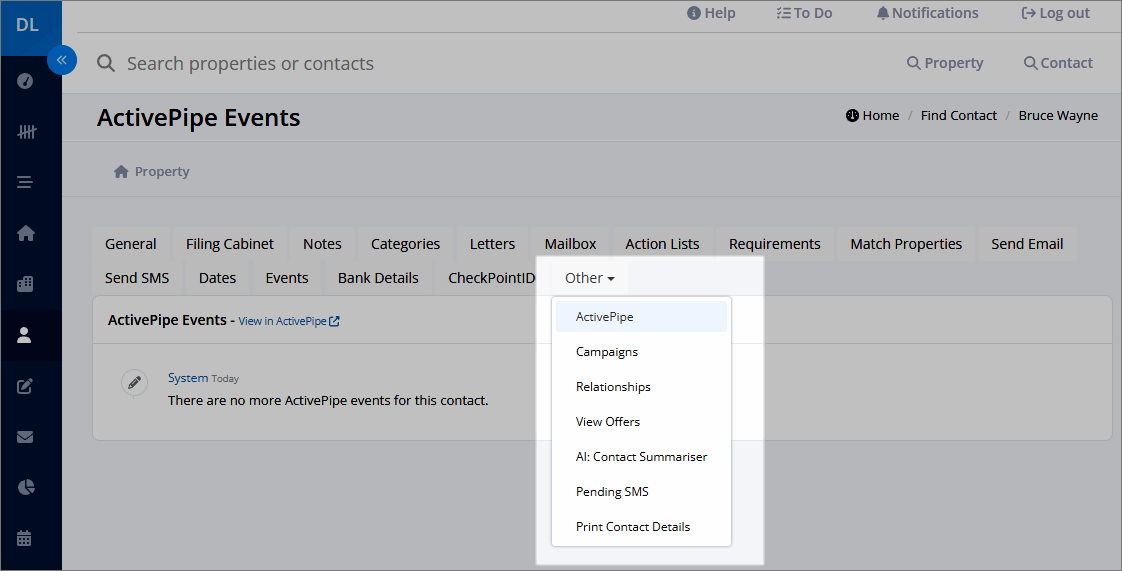The height and width of the screenshot is (571, 1122).
Task: Collapse the Other dropdown tab
Action: [x=590, y=278]
